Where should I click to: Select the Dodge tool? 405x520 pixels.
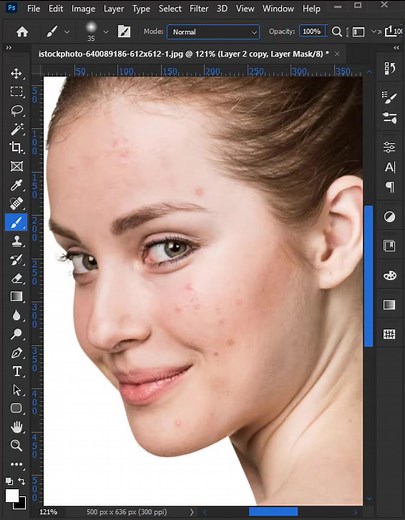pyautogui.click(x=16, y=334)
